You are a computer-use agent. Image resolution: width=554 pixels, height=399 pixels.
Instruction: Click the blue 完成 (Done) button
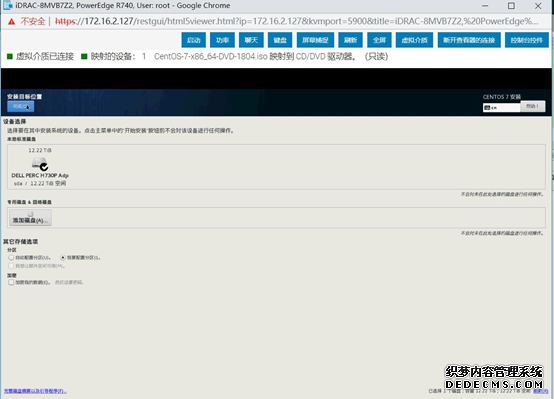point(20,106)
